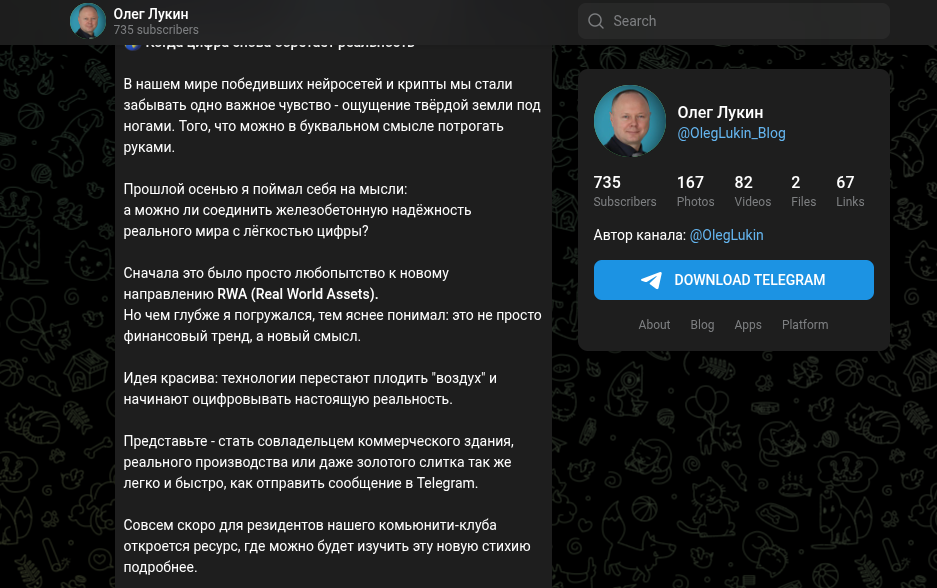This screenshot has height=588, width=937.
Task: Click the 735 subscribers text in the header
Action: 155,31
